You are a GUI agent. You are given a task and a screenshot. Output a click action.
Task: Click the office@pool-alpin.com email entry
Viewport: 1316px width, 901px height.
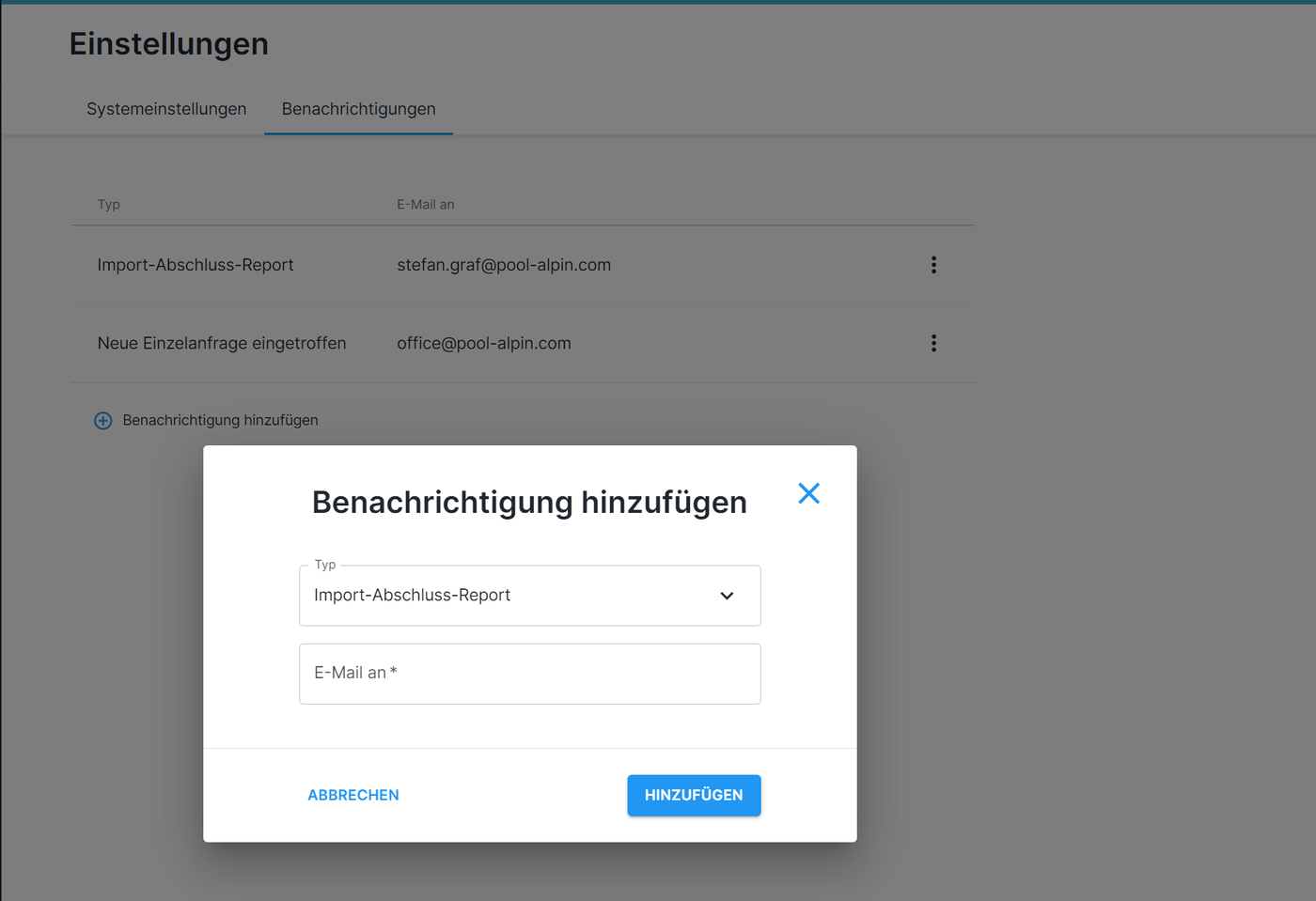(x=483, y=344)
